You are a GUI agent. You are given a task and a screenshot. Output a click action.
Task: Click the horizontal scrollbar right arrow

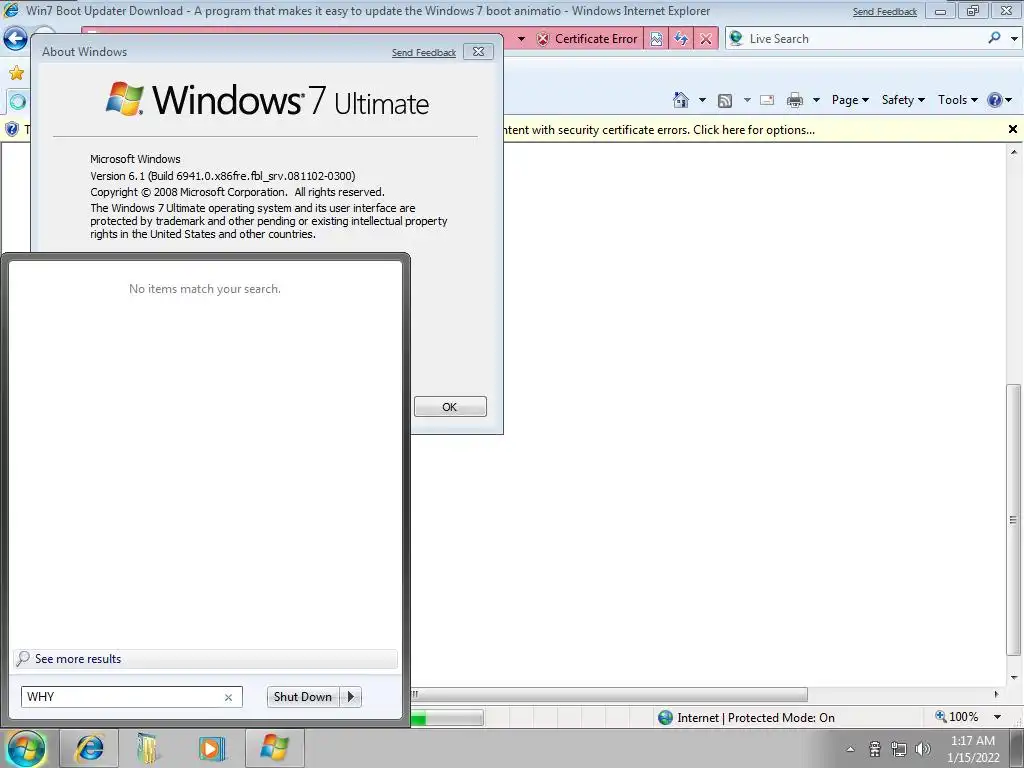tap(997, 694)
